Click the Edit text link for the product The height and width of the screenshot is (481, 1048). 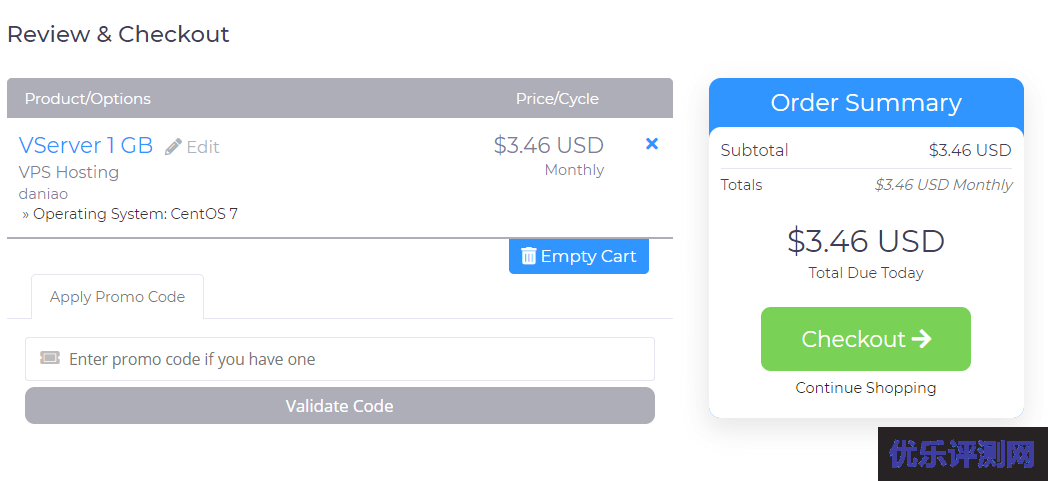[203, 147]
